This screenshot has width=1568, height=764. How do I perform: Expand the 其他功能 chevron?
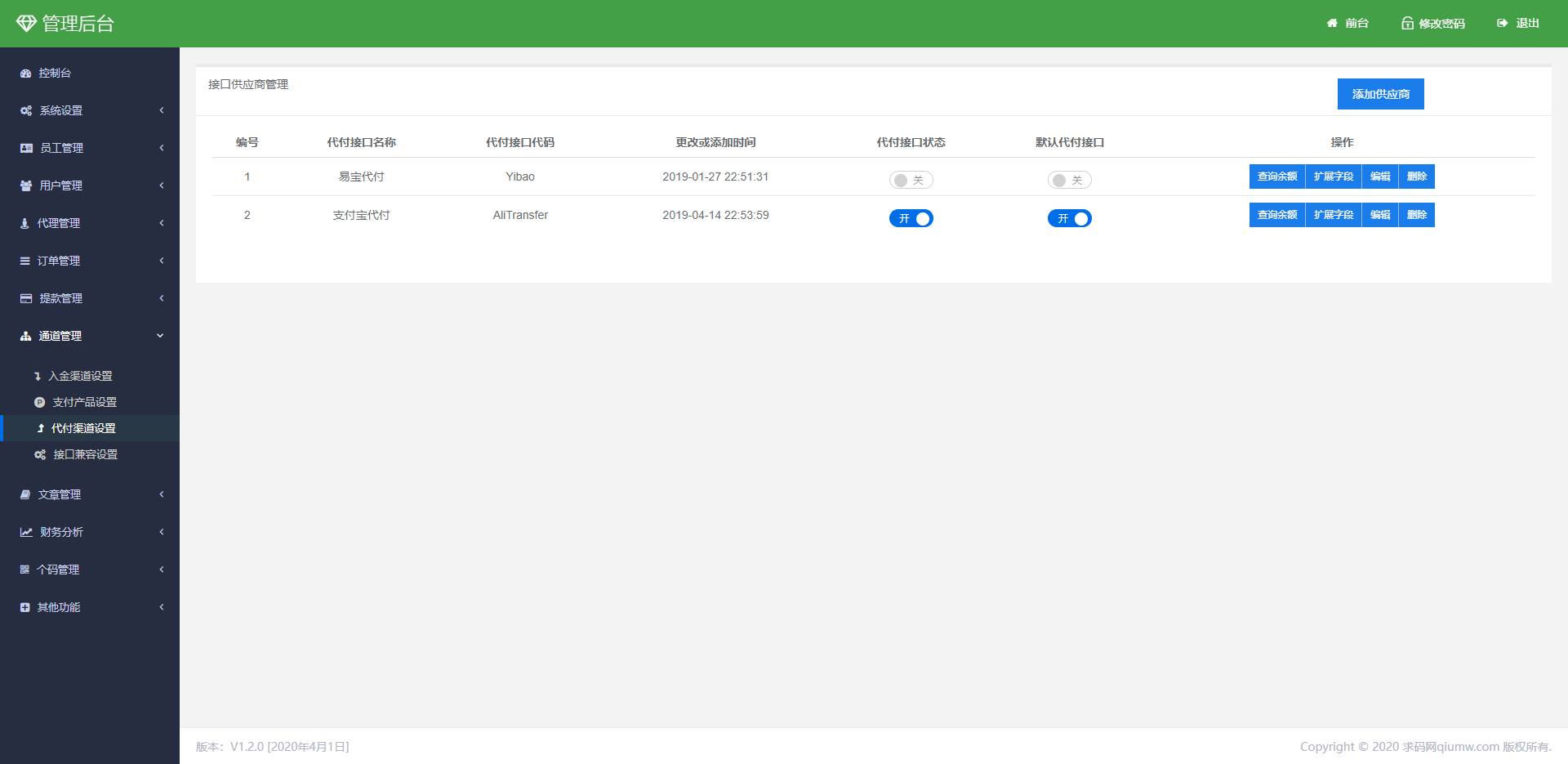(x=162, y=607)
